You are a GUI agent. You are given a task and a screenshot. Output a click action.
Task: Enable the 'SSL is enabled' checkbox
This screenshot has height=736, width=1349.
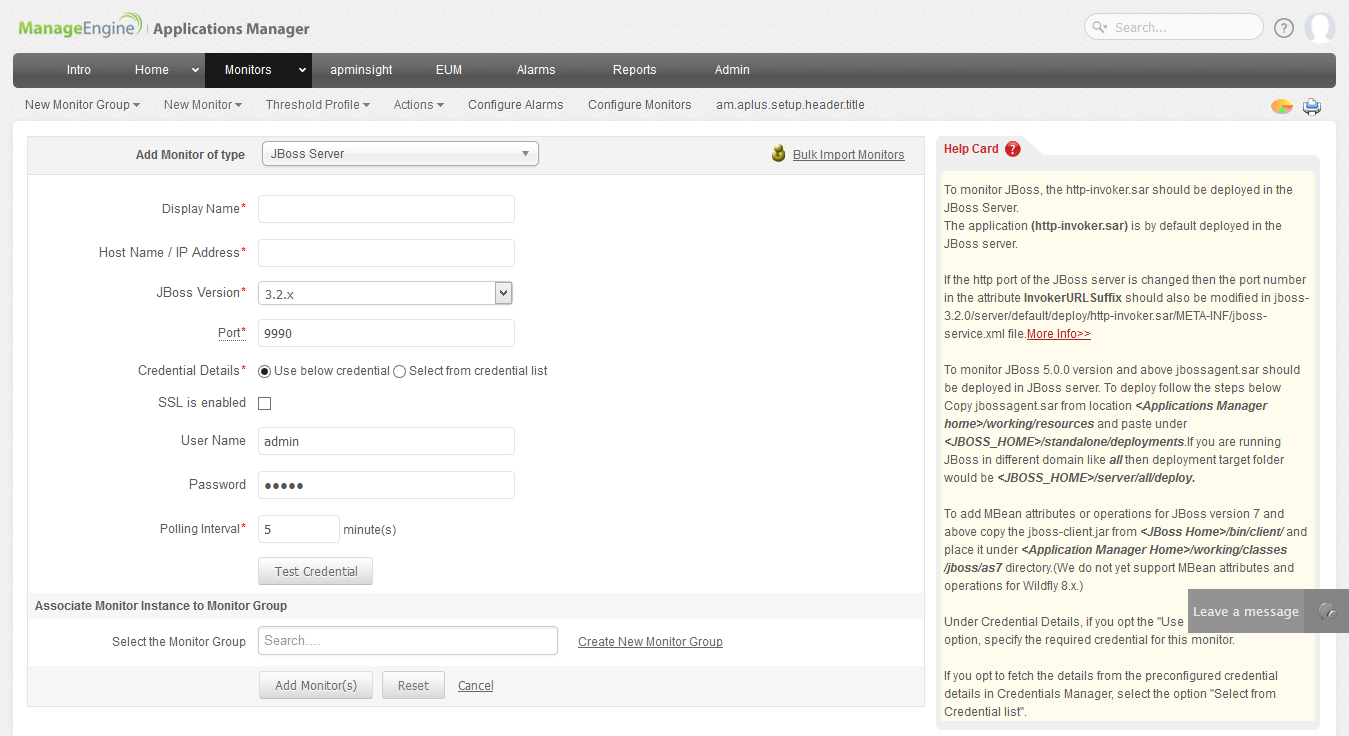265,403
